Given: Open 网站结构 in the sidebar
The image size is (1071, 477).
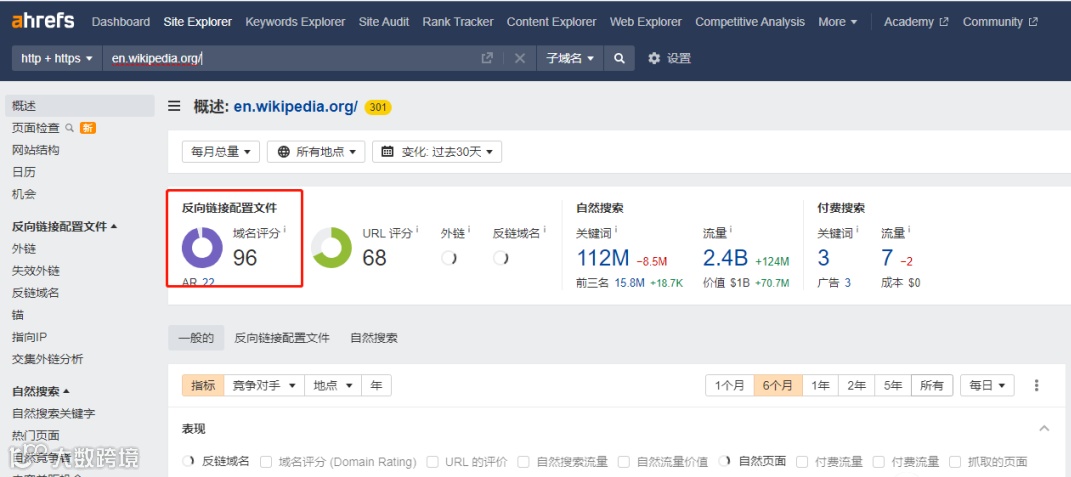Looking at the screenshot, I should click(36, 150).
